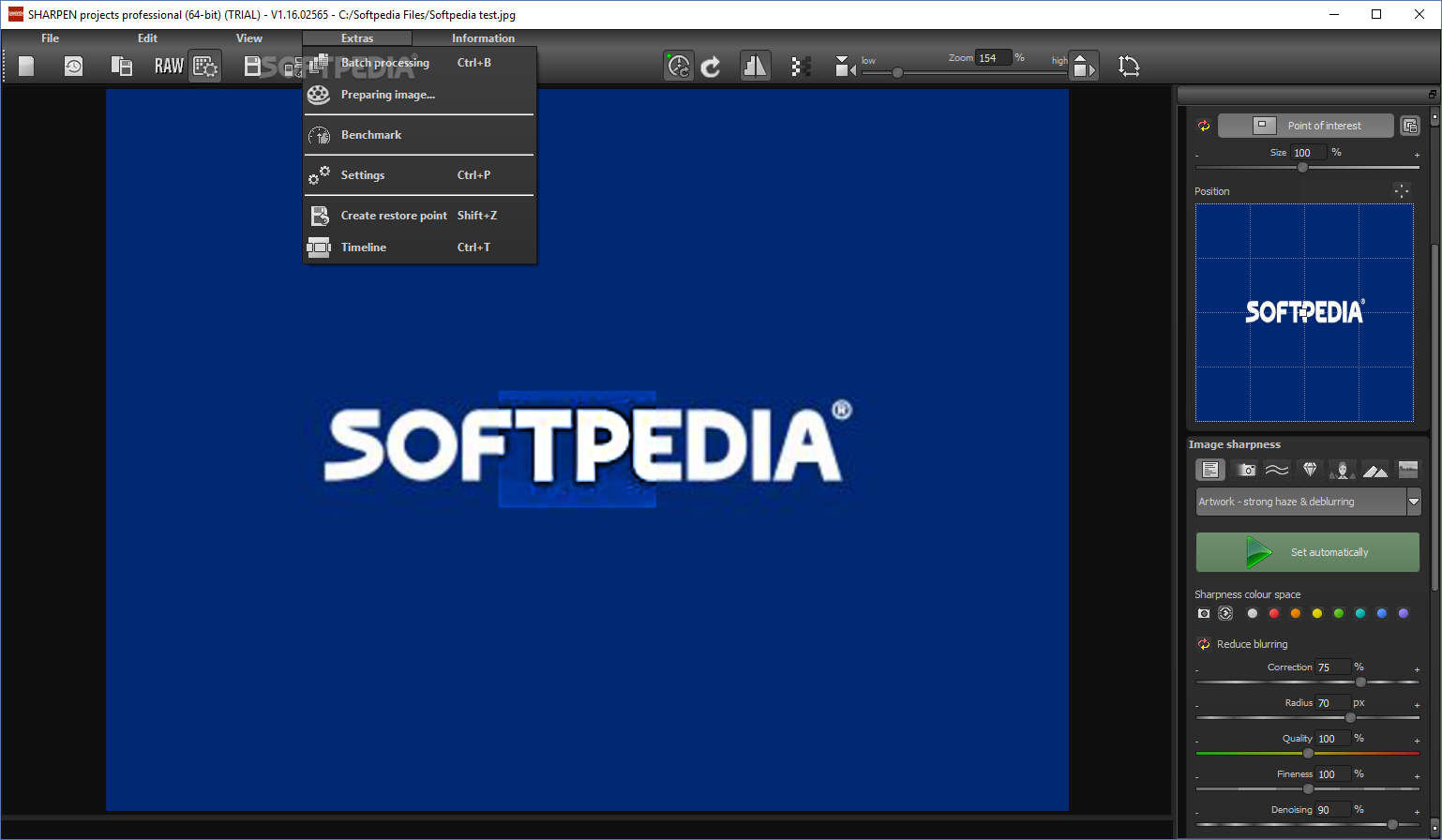The width and height of the screenshot is (1442, 840).
Task: Adjust the Correction slider handle
Action: [1360, 682]
